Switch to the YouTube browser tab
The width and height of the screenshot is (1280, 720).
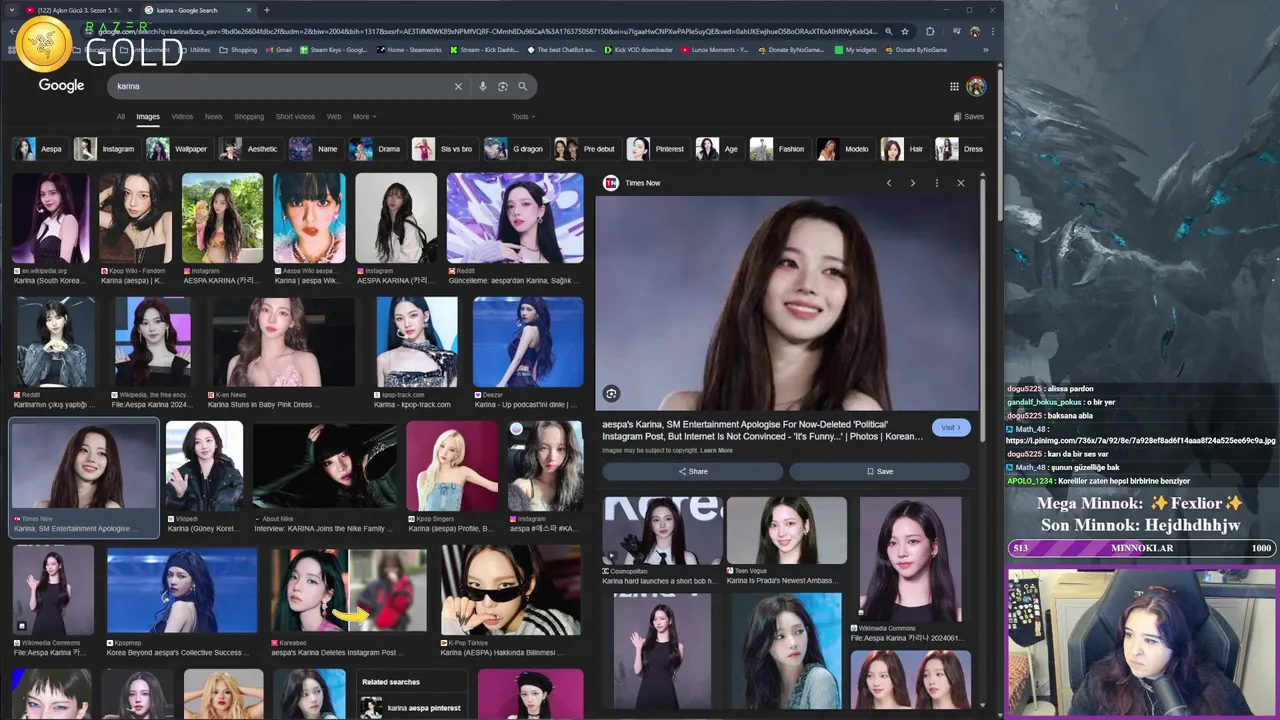[78, 10]
